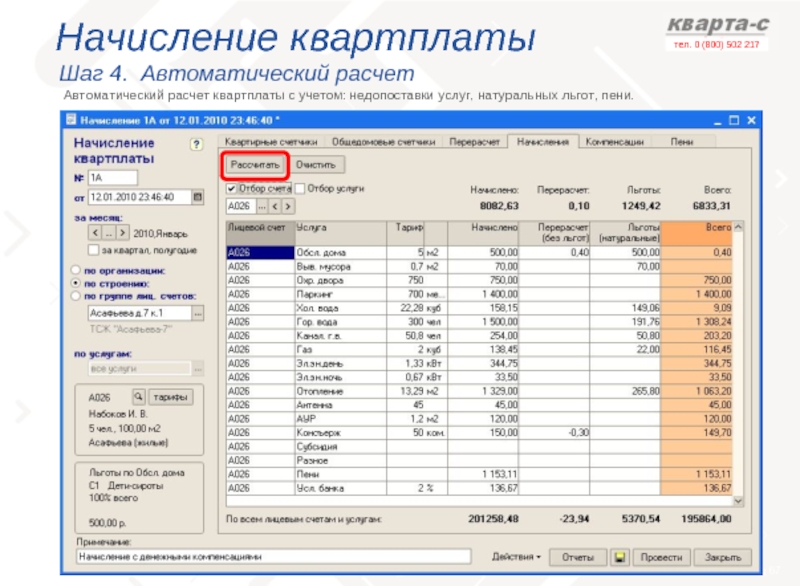
Task: Click the 'Провести' button
Action: point(661,557)
